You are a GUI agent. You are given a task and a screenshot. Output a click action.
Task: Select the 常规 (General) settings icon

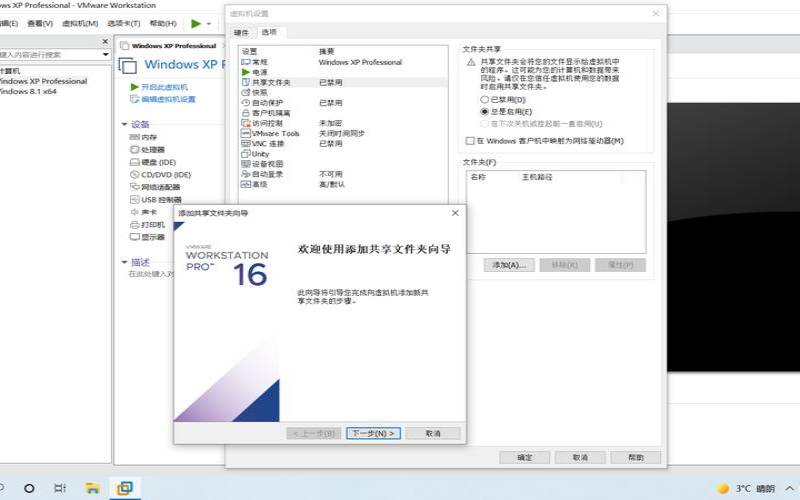click(245, 62)
